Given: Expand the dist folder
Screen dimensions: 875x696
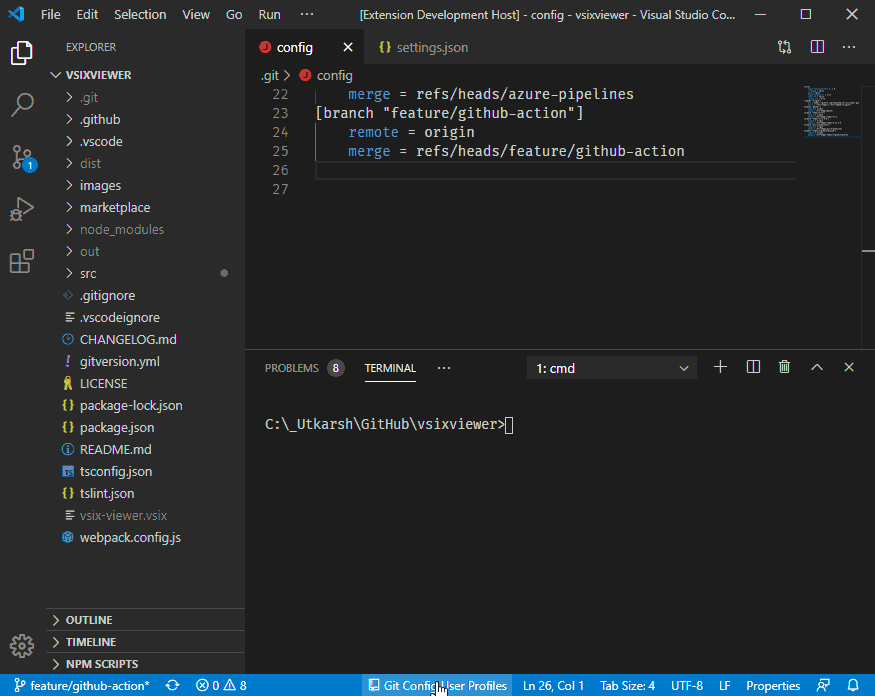Looking at the screenshot, I should click(146, 164).
